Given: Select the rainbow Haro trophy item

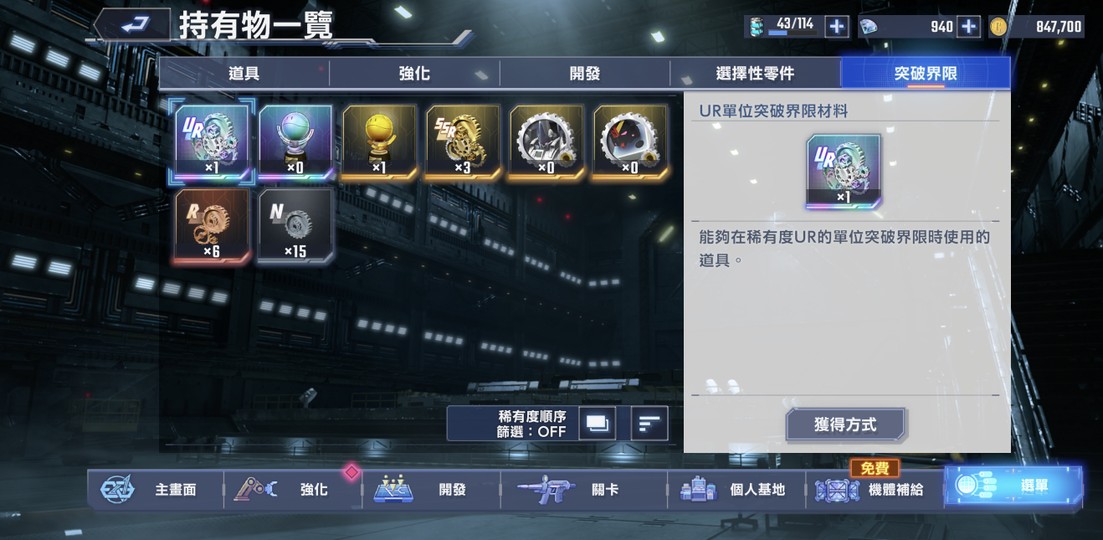Looking at the screenshot, I should pos(295,143).
